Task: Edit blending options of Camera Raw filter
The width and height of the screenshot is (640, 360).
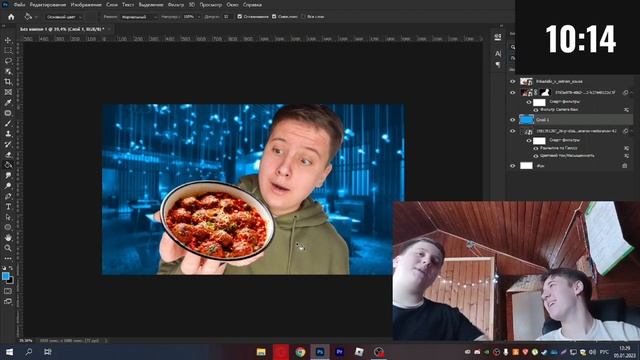Action: 626,110
